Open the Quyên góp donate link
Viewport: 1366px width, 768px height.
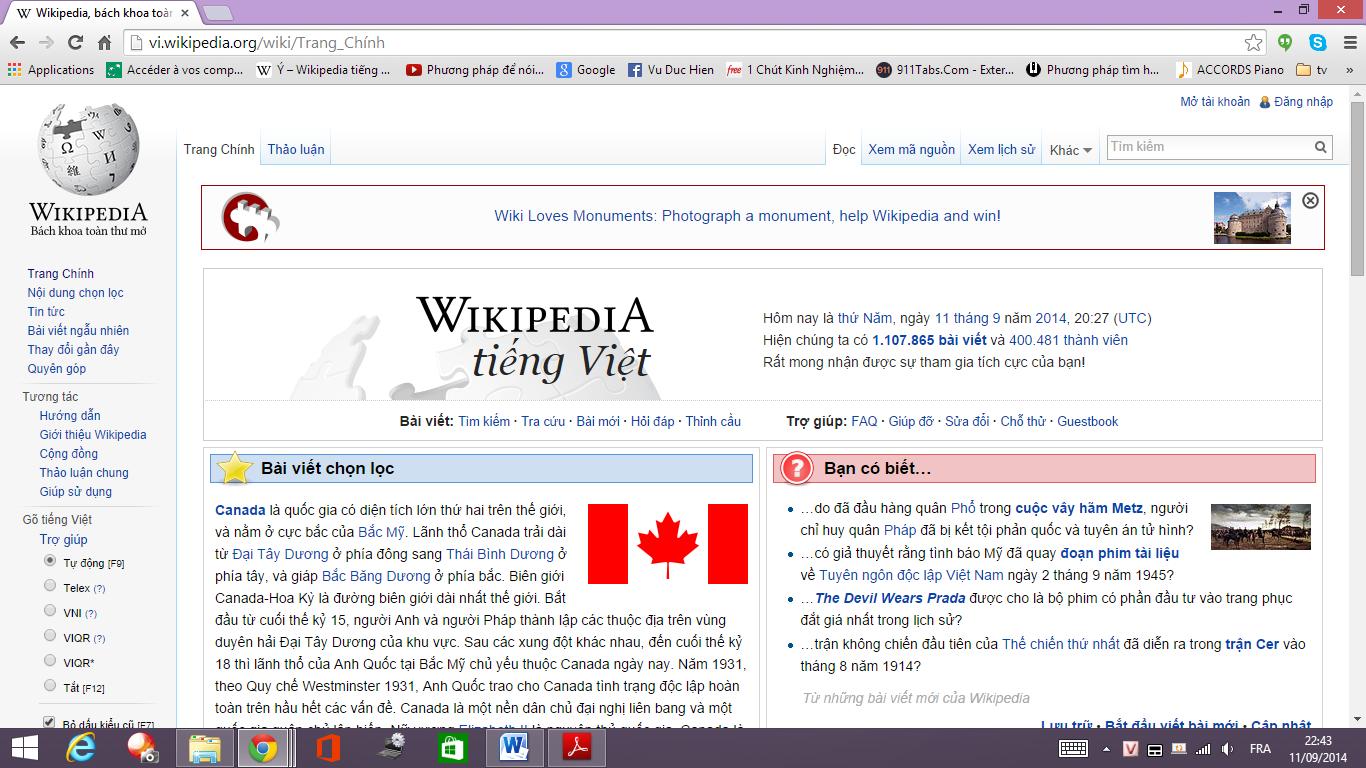coord(56,369)
